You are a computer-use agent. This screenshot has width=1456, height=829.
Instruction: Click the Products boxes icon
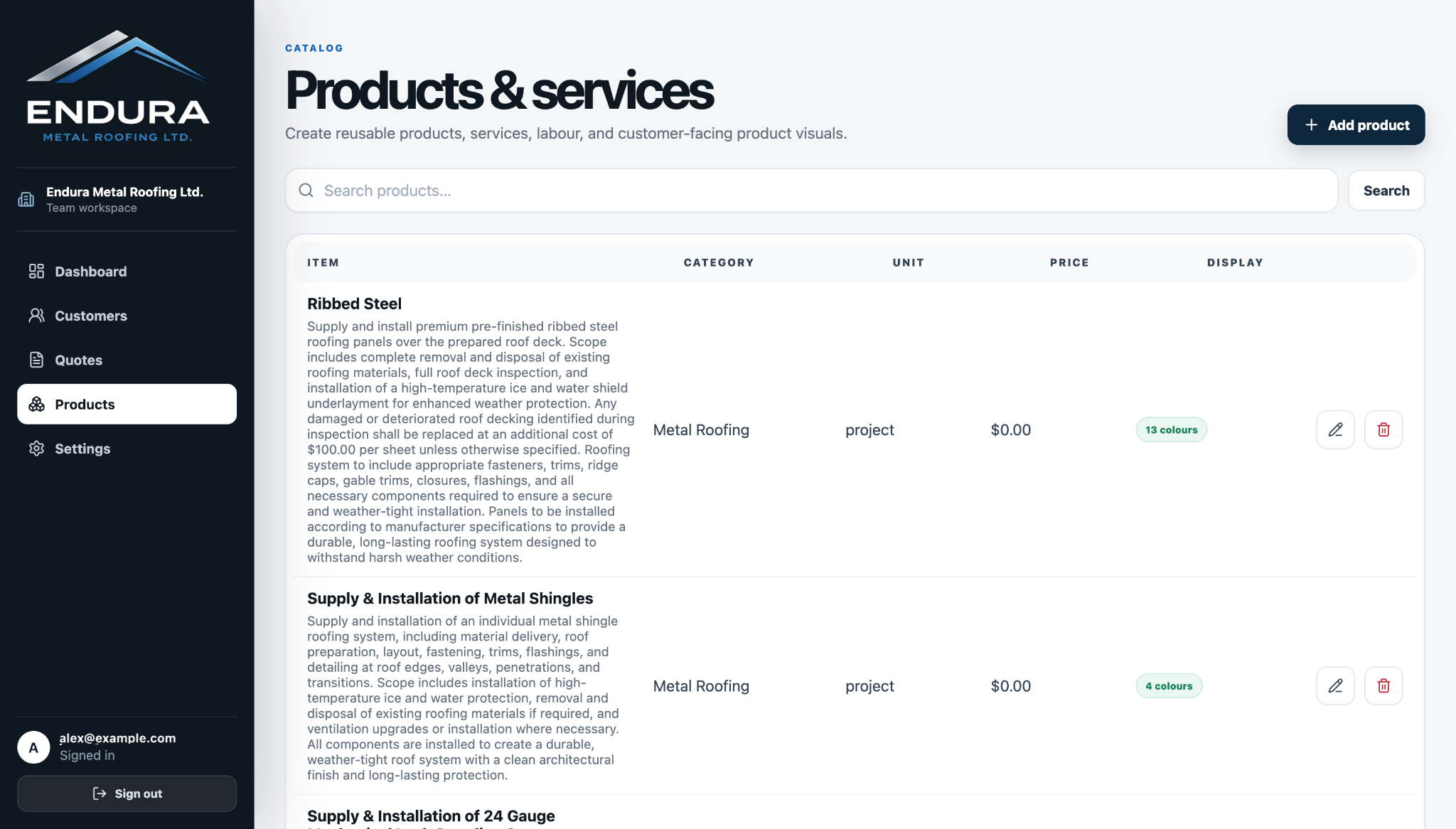click(x=36, y=405)
